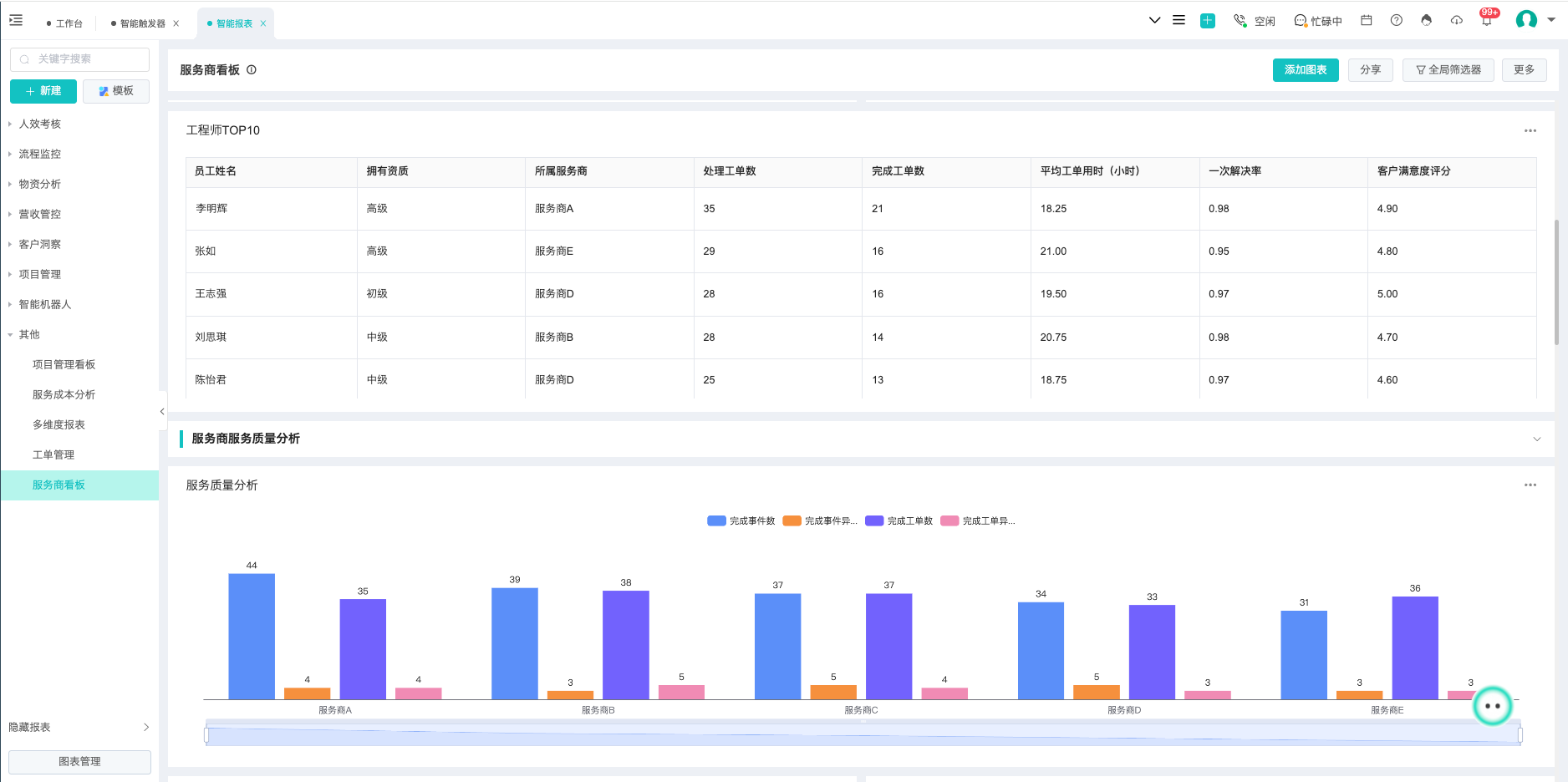Open 服务成本分析 report
The image size is (1568, 782).
pos(64,394)
